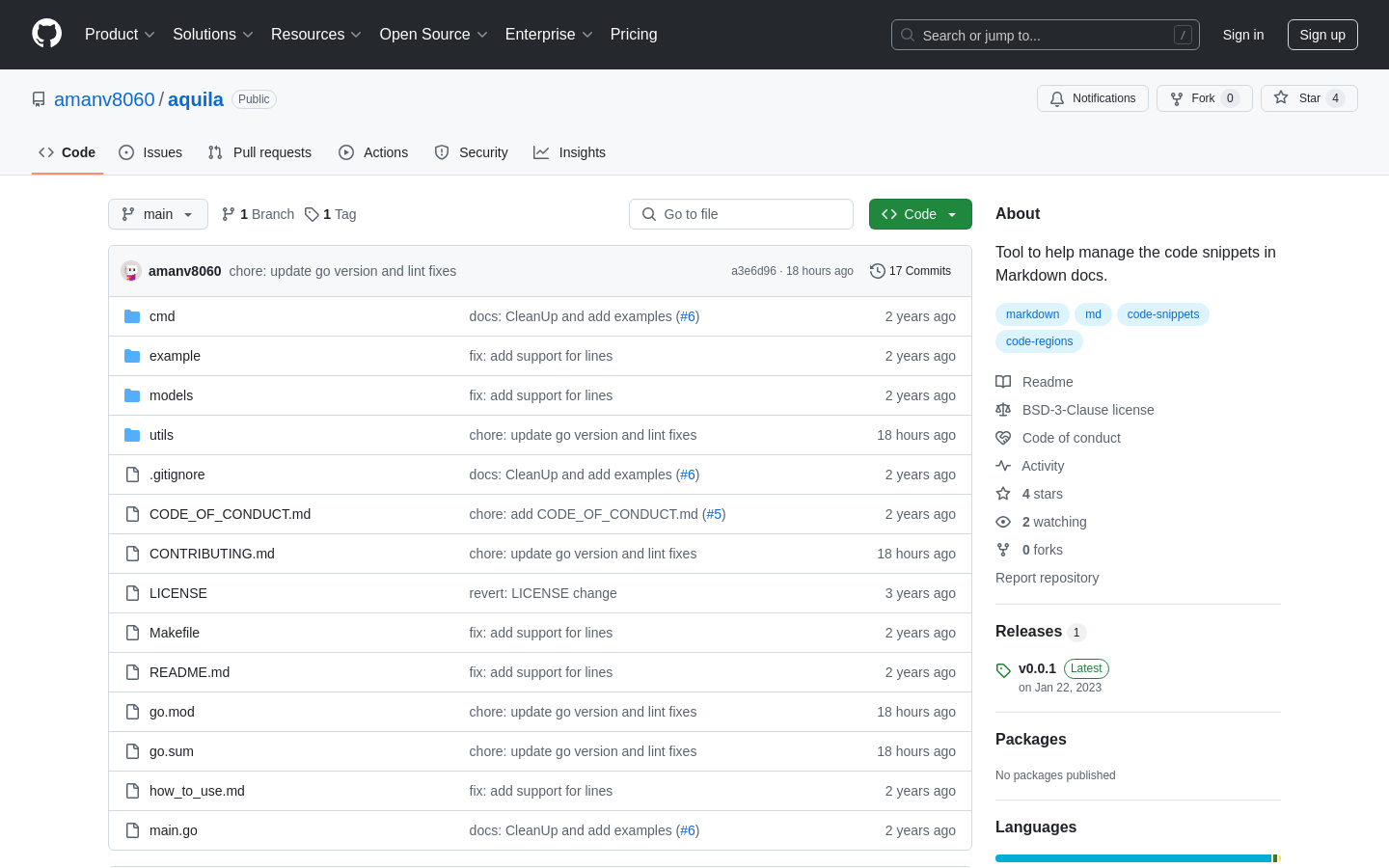This screenshot has width=1389, height=868.
Task: Fork the aquila repository
Action: tap(1204, 98)
